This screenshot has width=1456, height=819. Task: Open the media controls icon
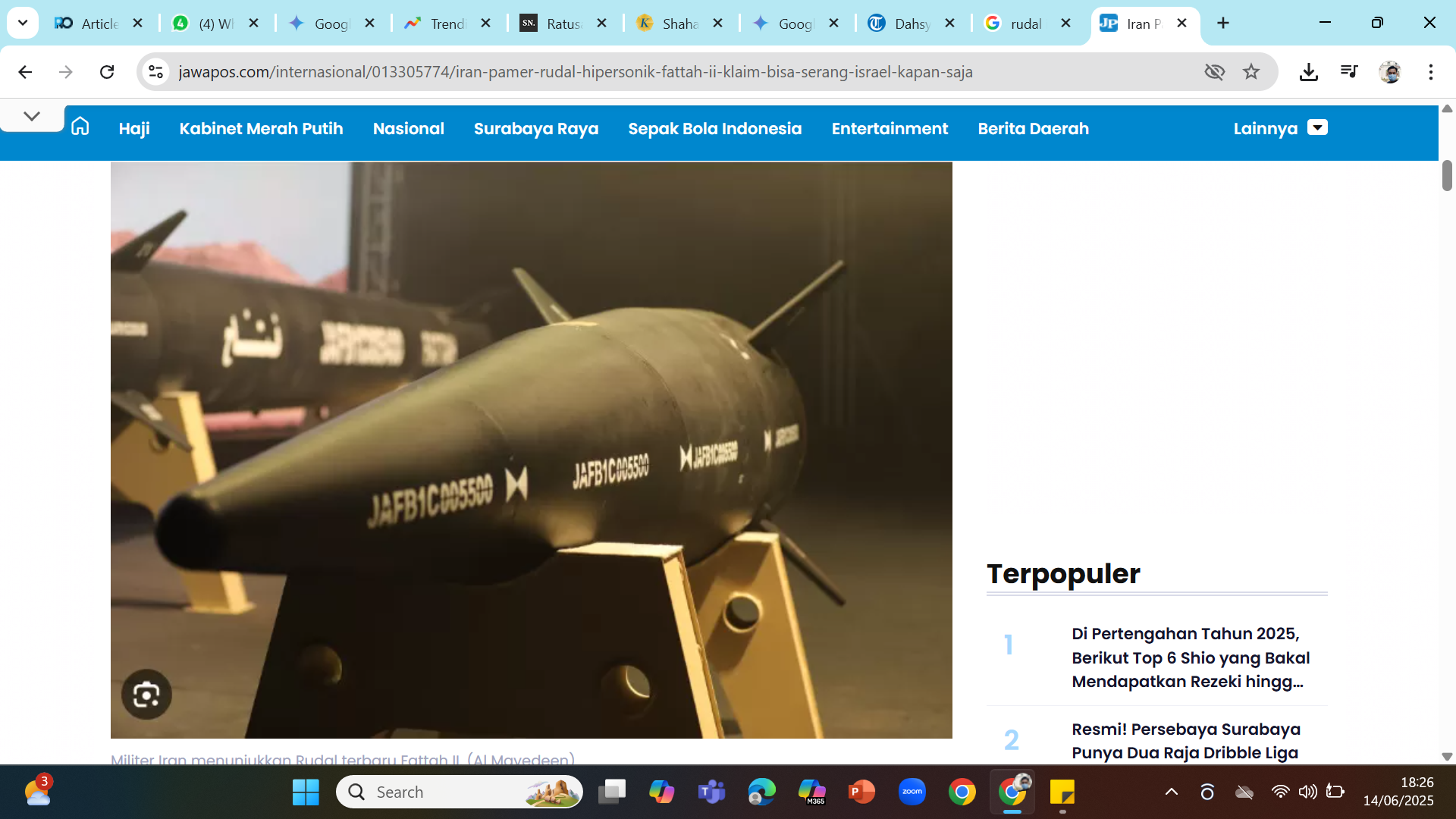click(x=1349, y=72)
